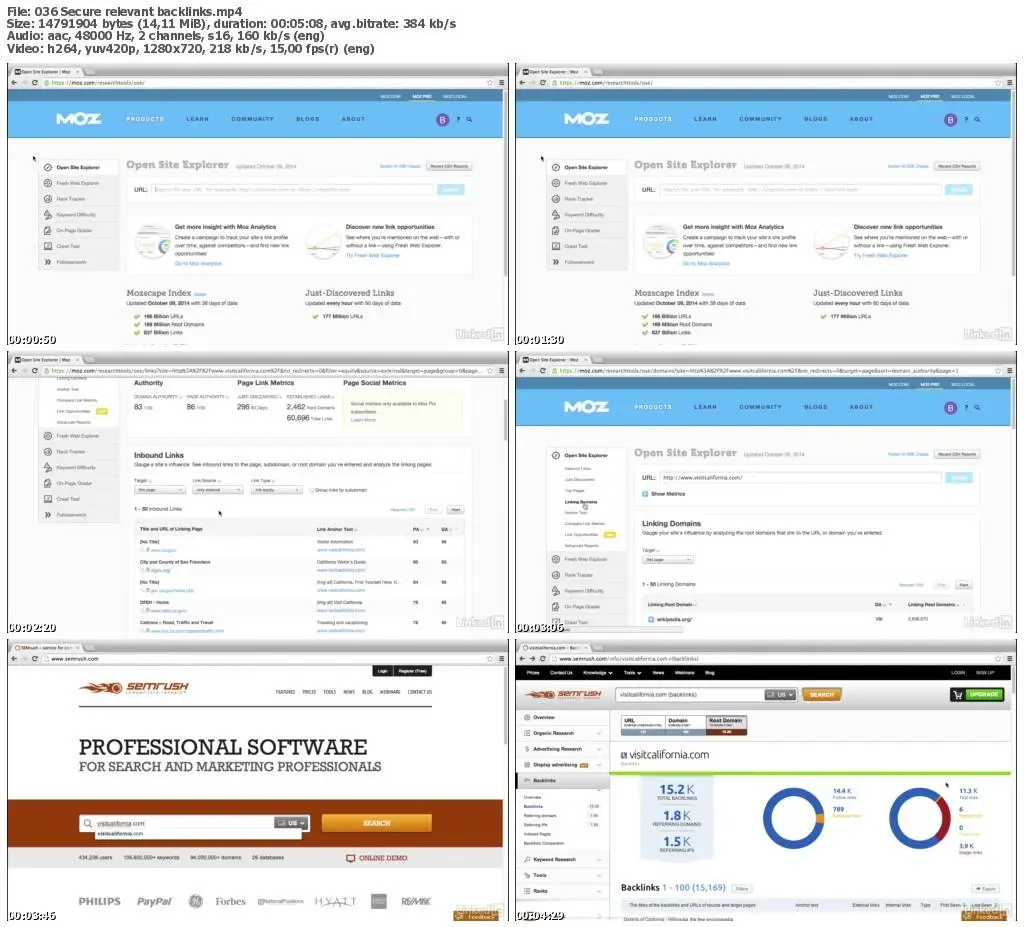The height and width of the screenshot is (927, 1024).
Task: Click the browser back arrow in the 00:00:50 frame
Action: (14, 83)
